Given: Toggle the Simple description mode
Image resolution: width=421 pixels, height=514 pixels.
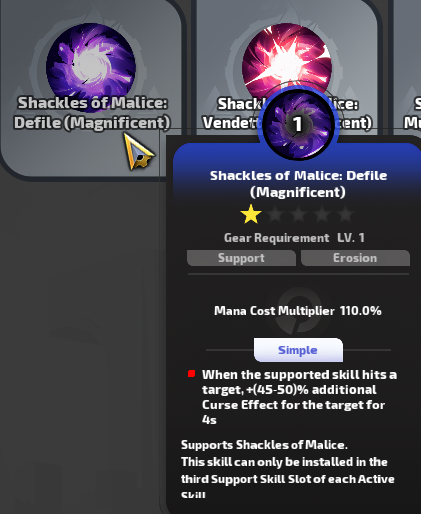Looking at the screenshot, I should 298,350.
